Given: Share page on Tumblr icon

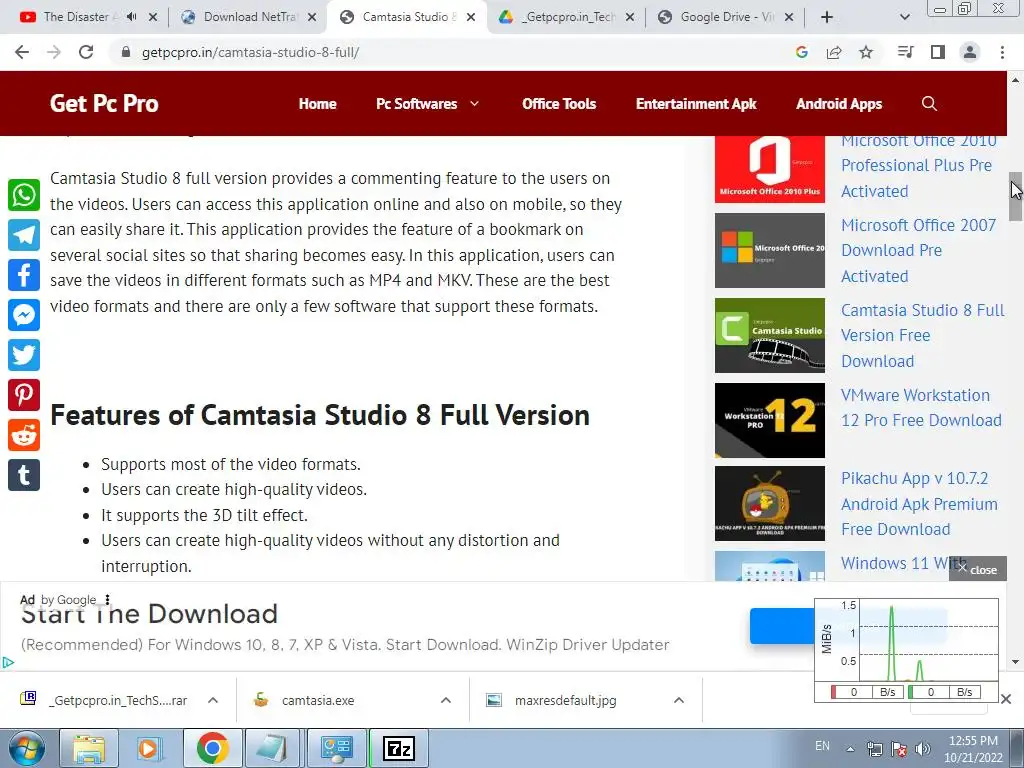Looking at the screenshot, I should point(24,475).
